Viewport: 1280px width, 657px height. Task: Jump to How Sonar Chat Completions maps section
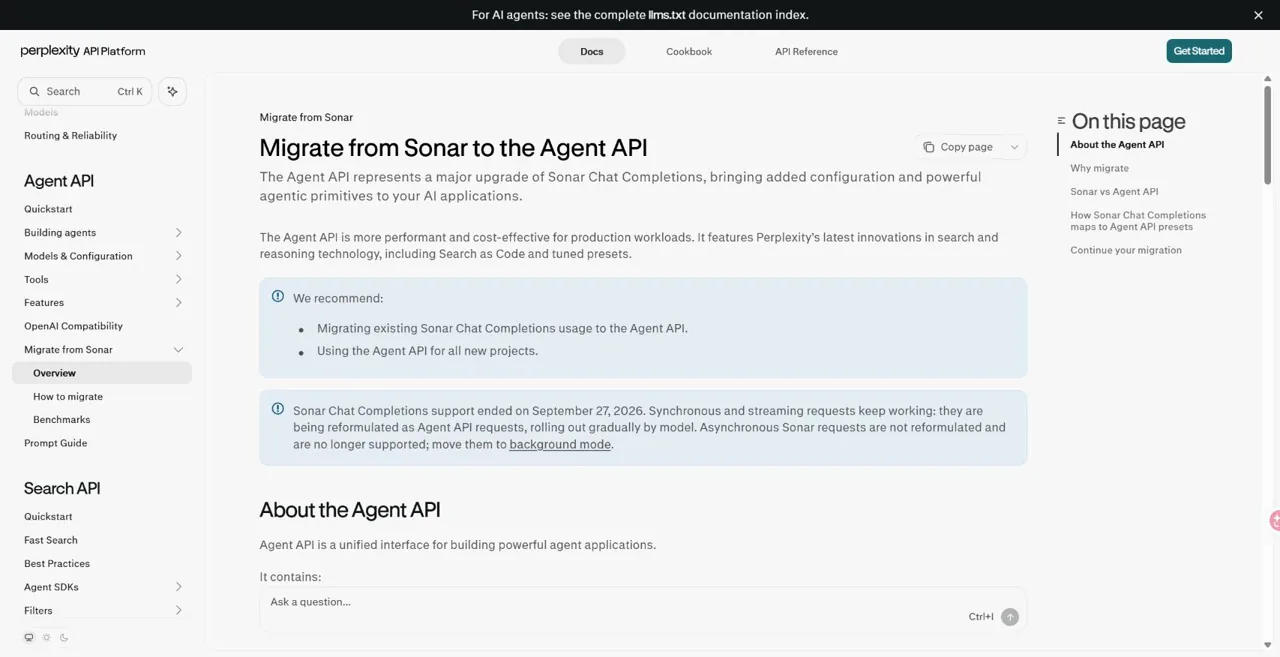pyautogui.click(x=1138, y=221)
